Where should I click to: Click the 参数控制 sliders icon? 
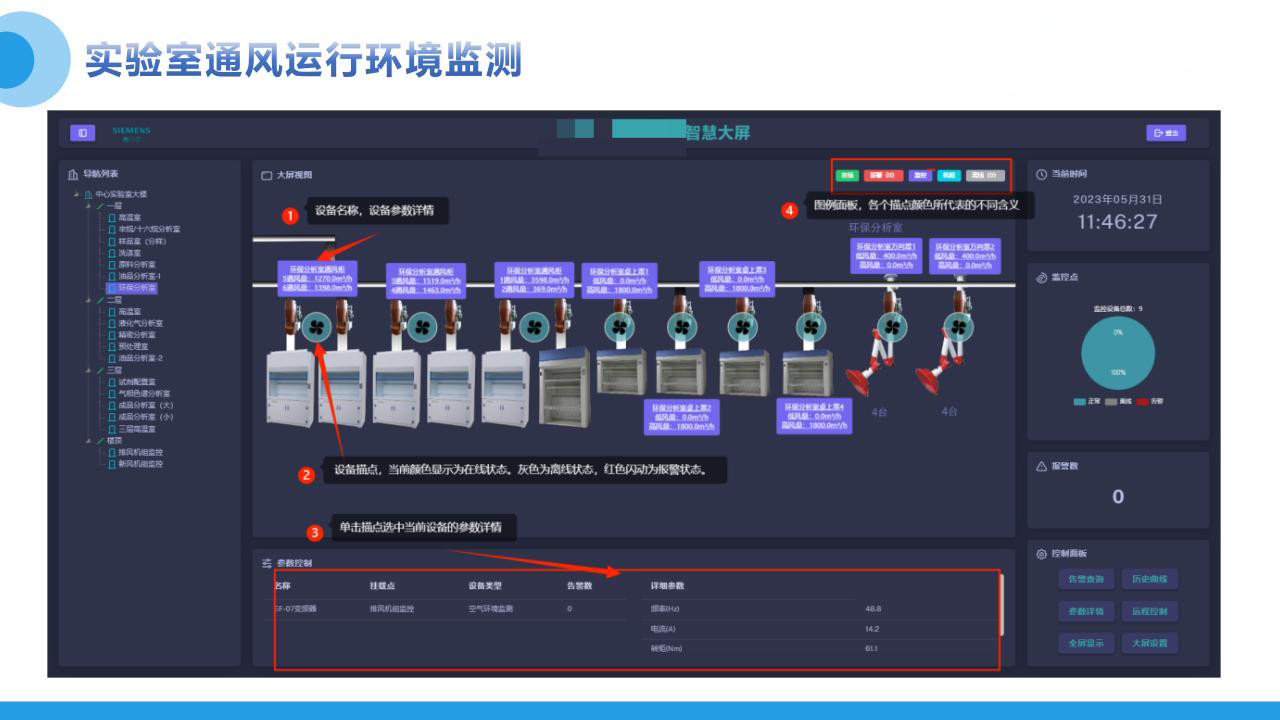(x=267, y=563)
